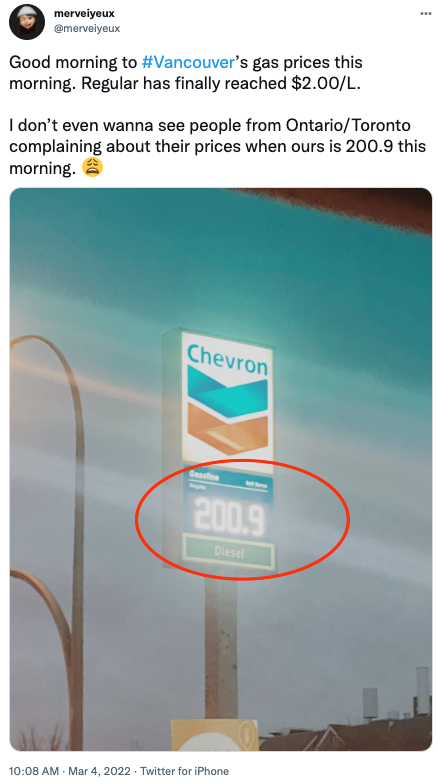
Task: Click the Gasoline label on the sign
Action: 203,477
